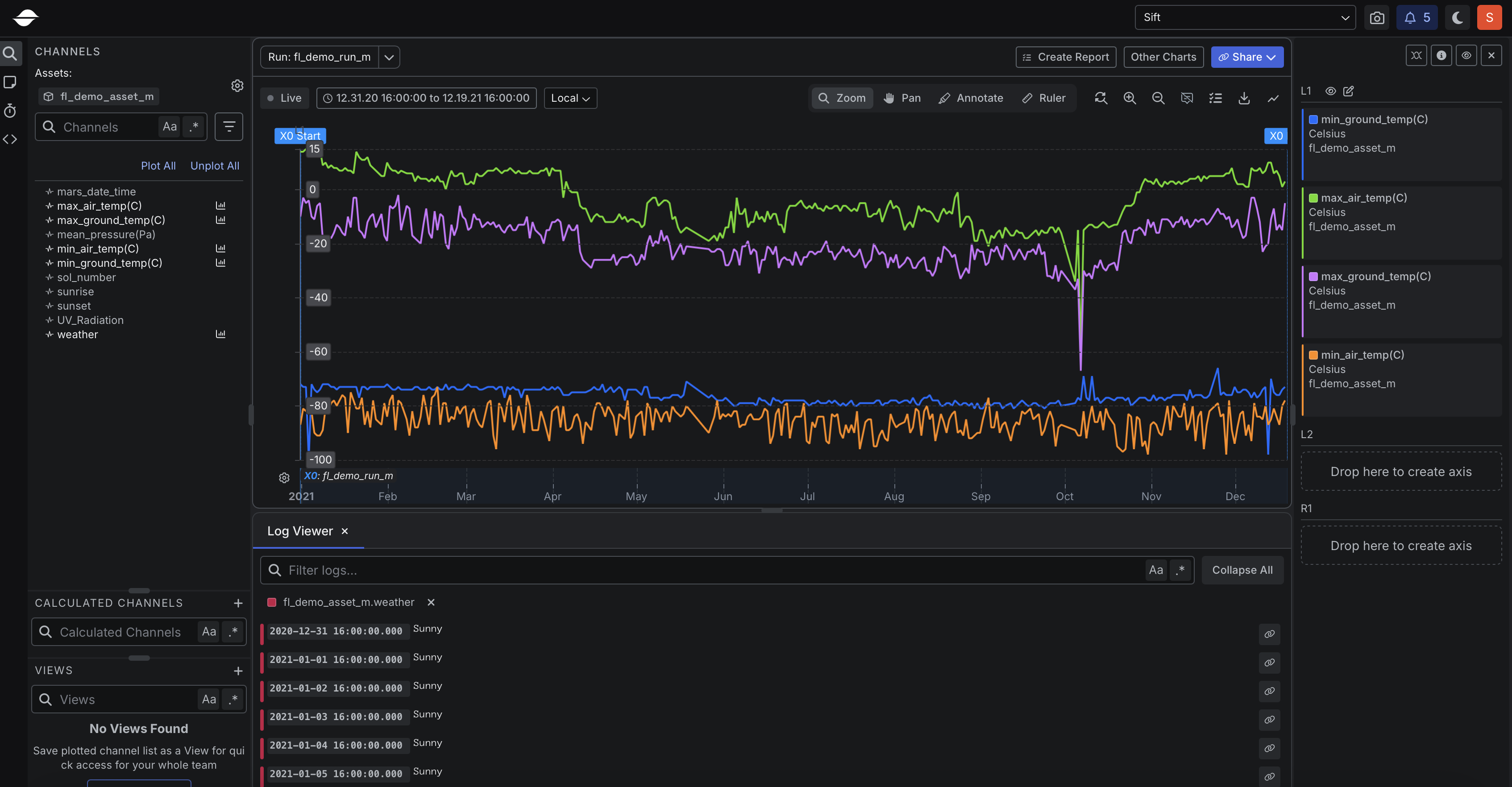Click the download chart data icon
Screen dimensions: 1512x787
click(1244, 98)
